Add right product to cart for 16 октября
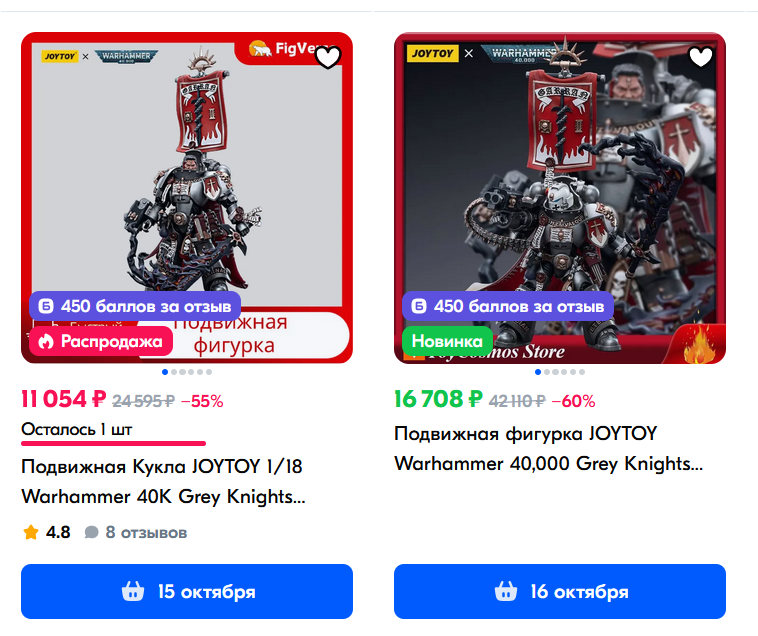The height and width of the screenshot is (636, 758). [560, 591]
